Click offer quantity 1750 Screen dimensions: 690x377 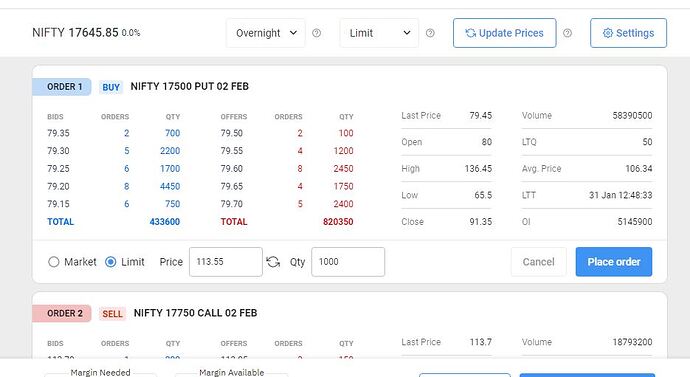click(343, 186)
